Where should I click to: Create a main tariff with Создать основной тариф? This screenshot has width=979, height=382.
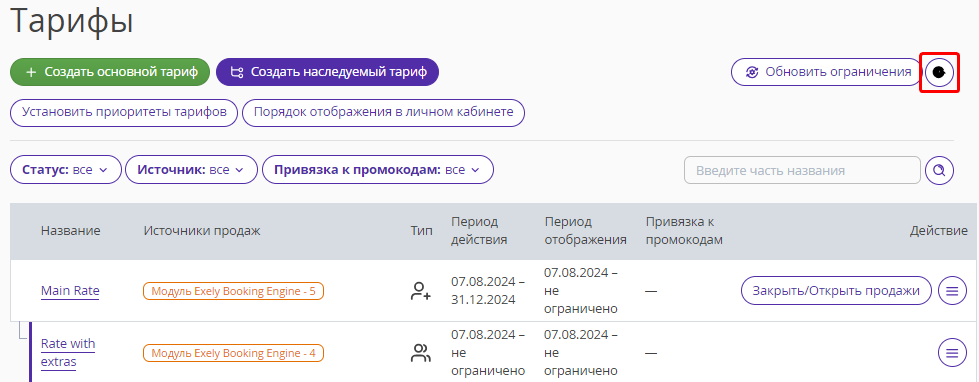(x=111, y=72)
